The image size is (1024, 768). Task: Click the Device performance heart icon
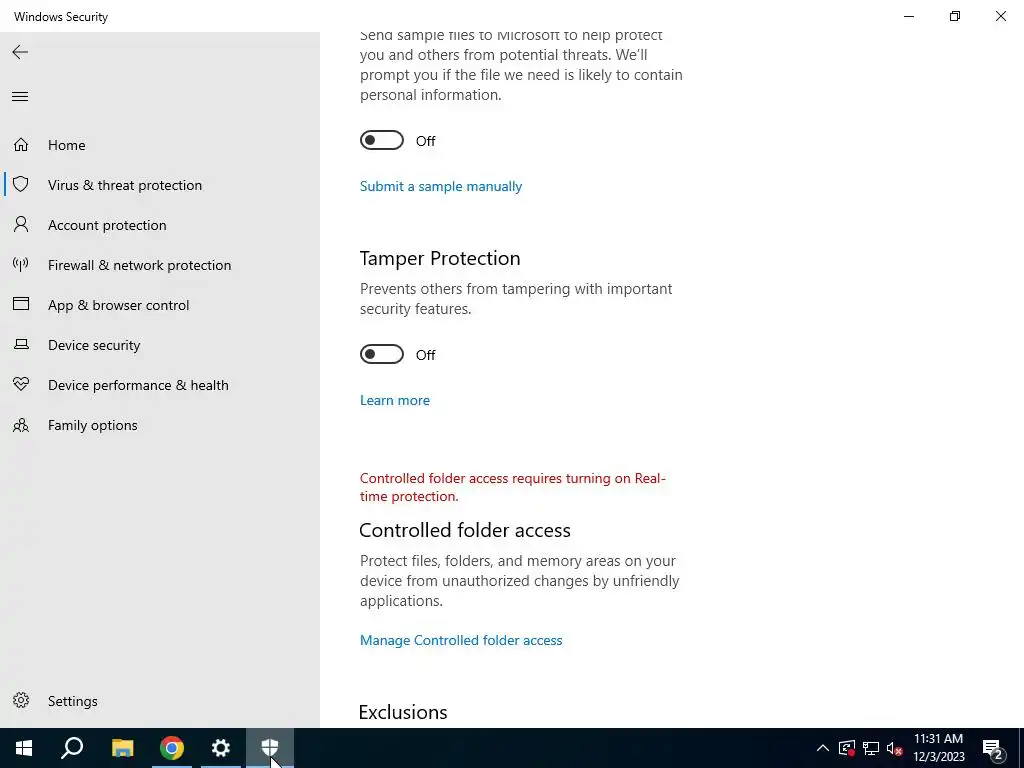click(21, 384)
